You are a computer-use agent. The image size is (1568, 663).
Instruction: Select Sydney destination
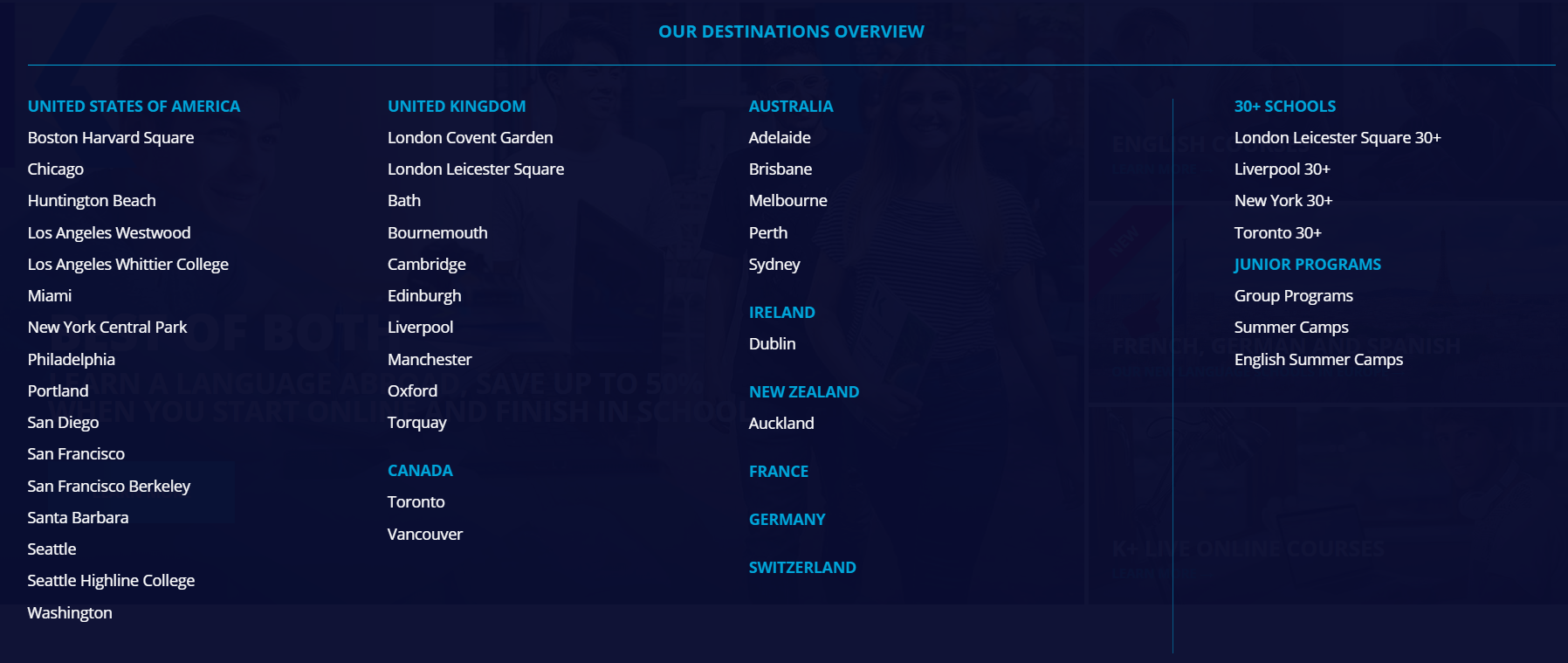coord(774,264)
